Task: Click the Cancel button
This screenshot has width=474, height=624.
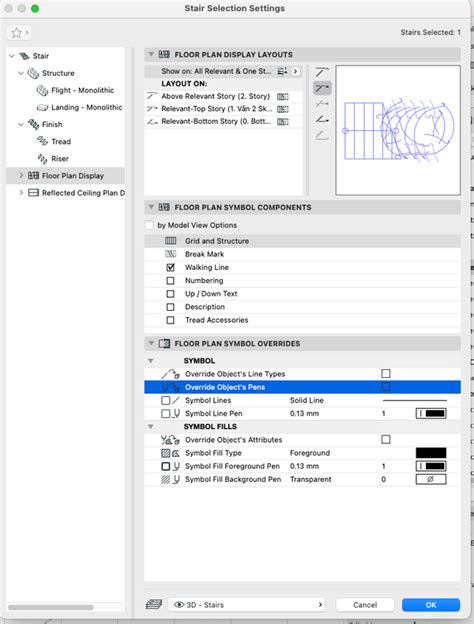Action: pyautogui.click(x=365, y=604)
